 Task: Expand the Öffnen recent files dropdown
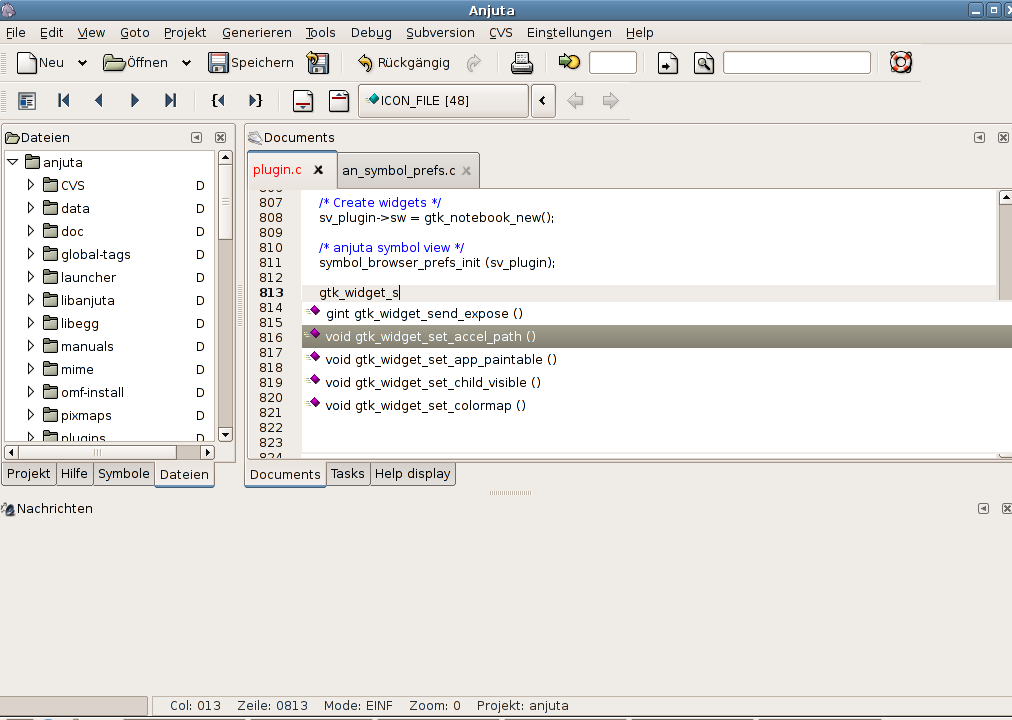tap(187, 63)
